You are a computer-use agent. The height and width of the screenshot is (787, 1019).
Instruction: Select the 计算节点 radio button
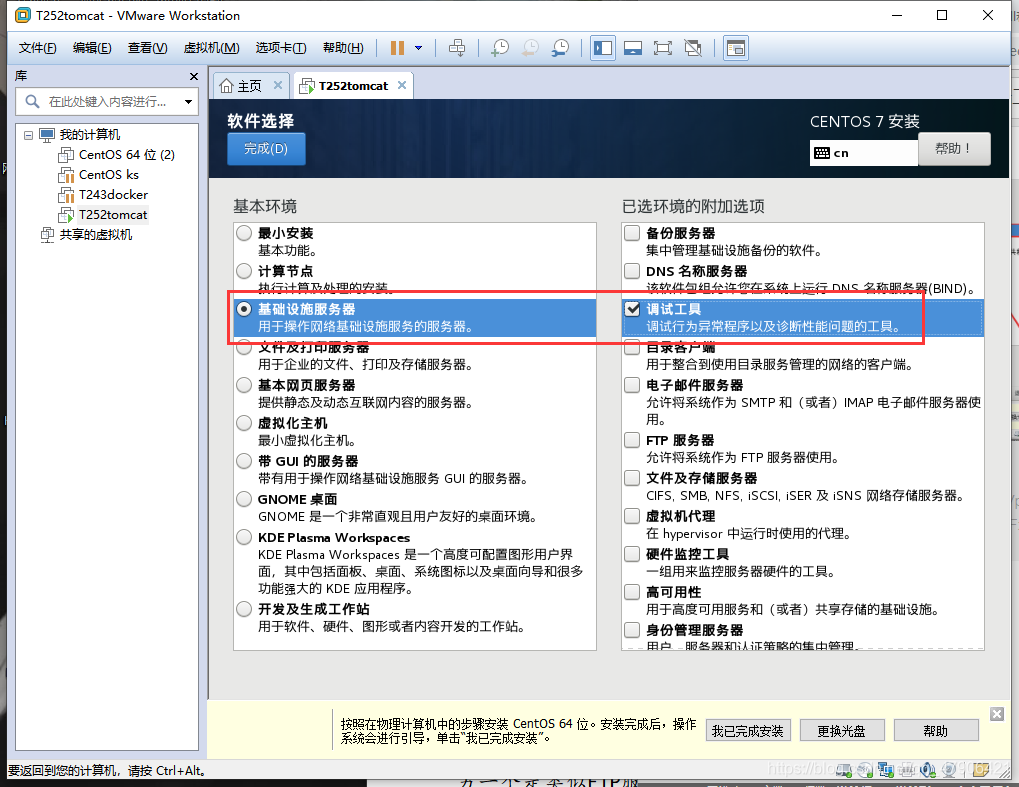pos(244,271)
